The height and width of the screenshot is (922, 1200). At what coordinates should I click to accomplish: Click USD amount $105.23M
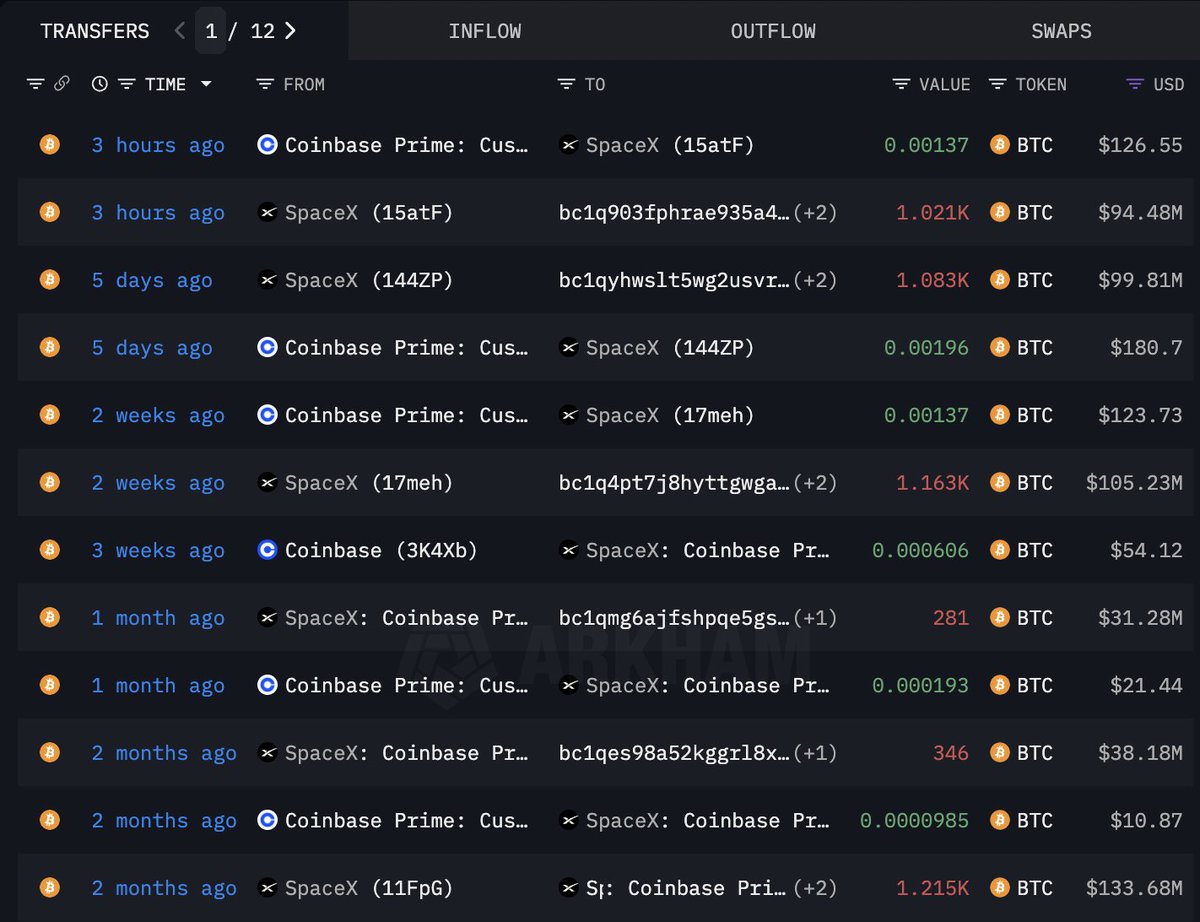(1134, 482)
